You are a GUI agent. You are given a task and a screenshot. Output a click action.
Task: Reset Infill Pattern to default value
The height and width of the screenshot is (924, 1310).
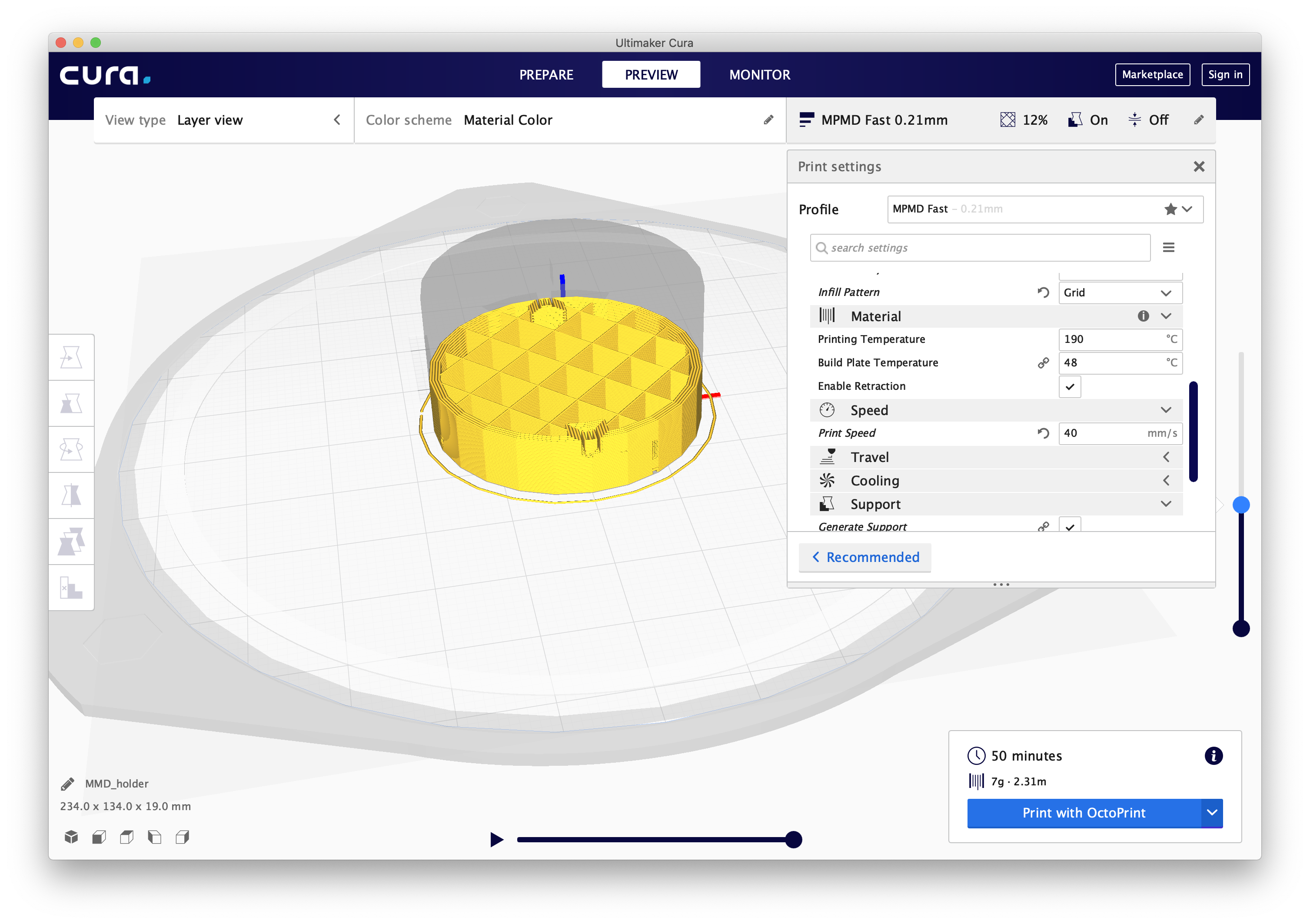pos(1043,292)
